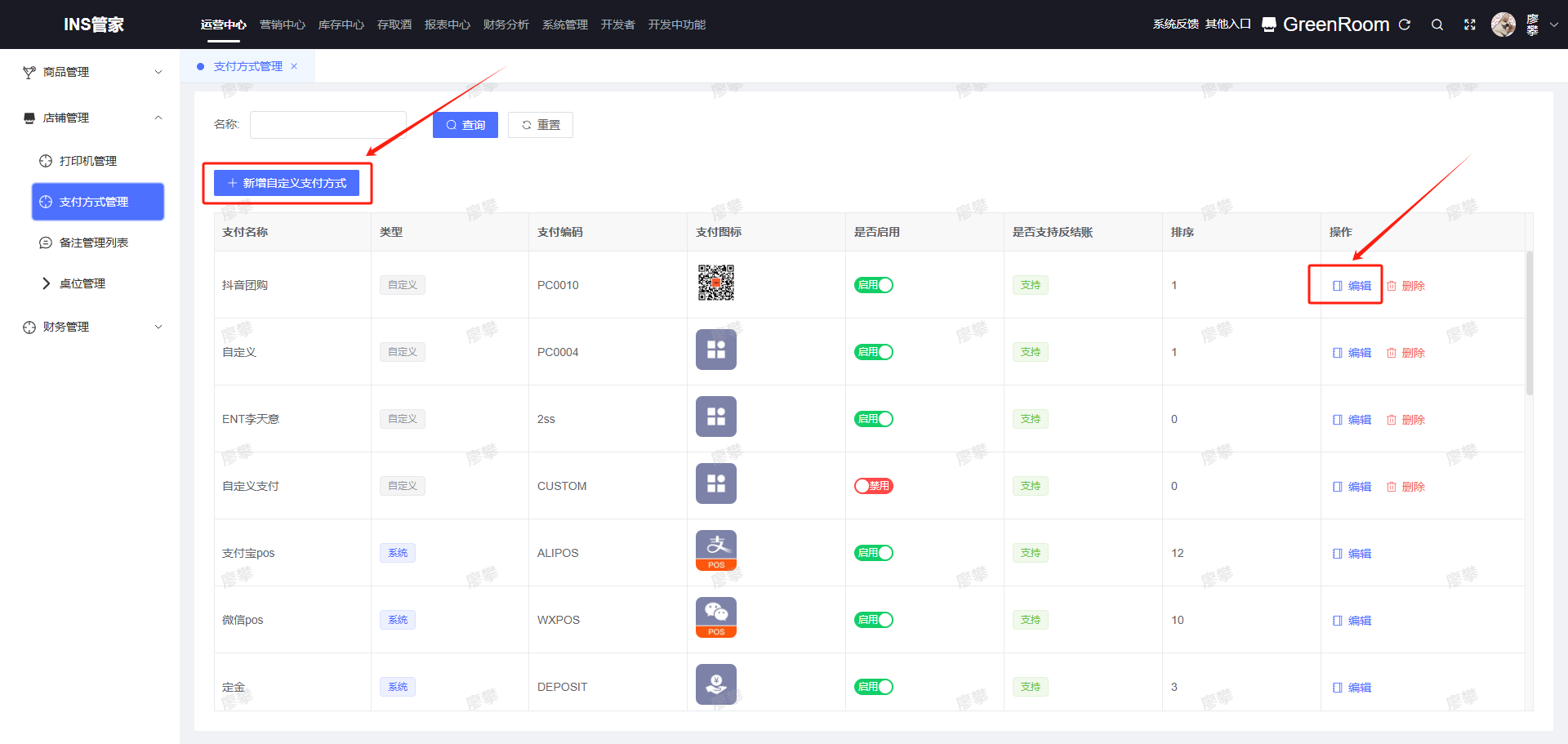This screenshot has height=744, width=1568.
Task: Click the CUSTOM row grid payment icon
Action: point(716,483)
